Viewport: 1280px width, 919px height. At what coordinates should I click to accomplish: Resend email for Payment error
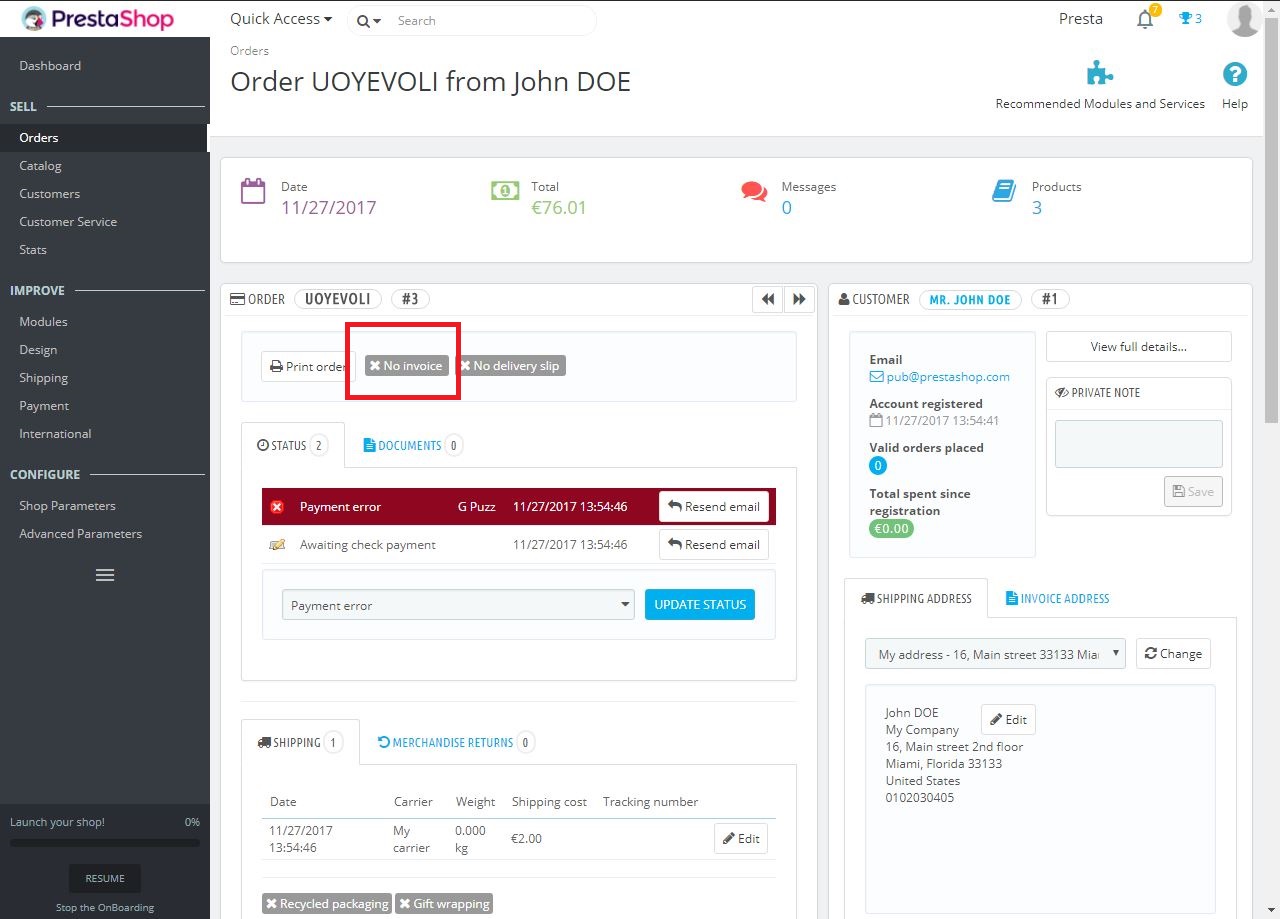click(x=714, y=507)
